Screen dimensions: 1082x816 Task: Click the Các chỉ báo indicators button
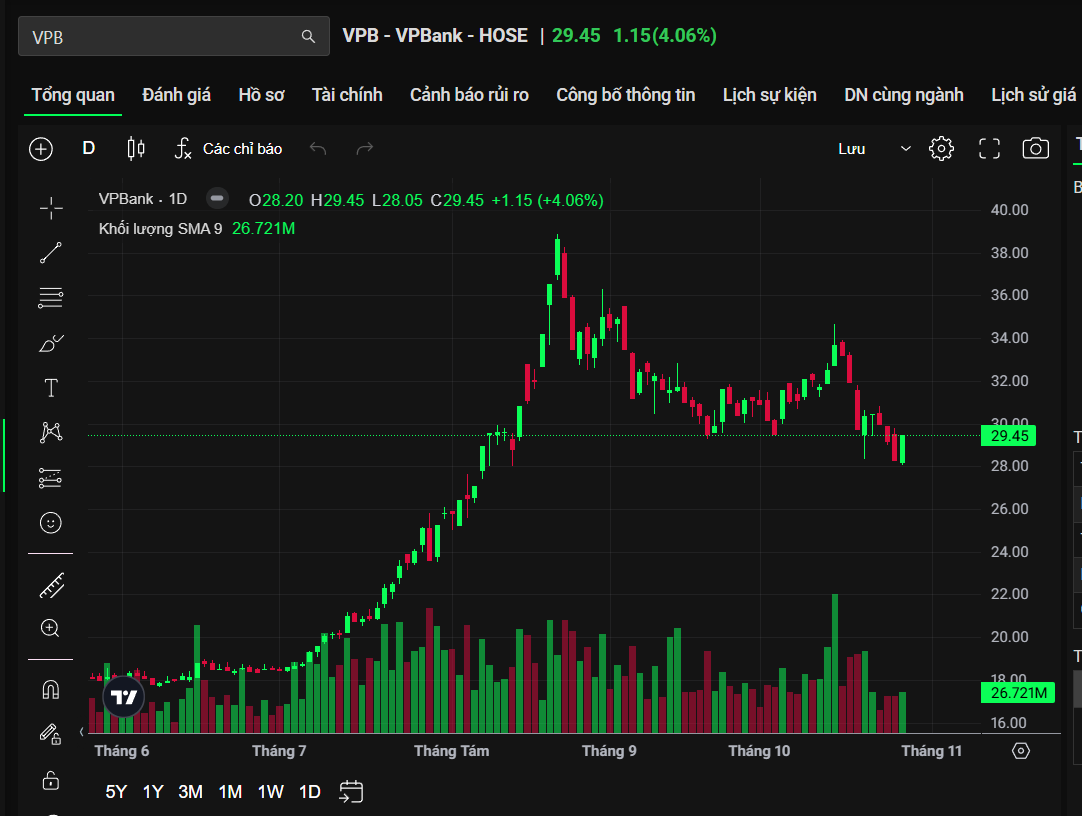[229, 149]
